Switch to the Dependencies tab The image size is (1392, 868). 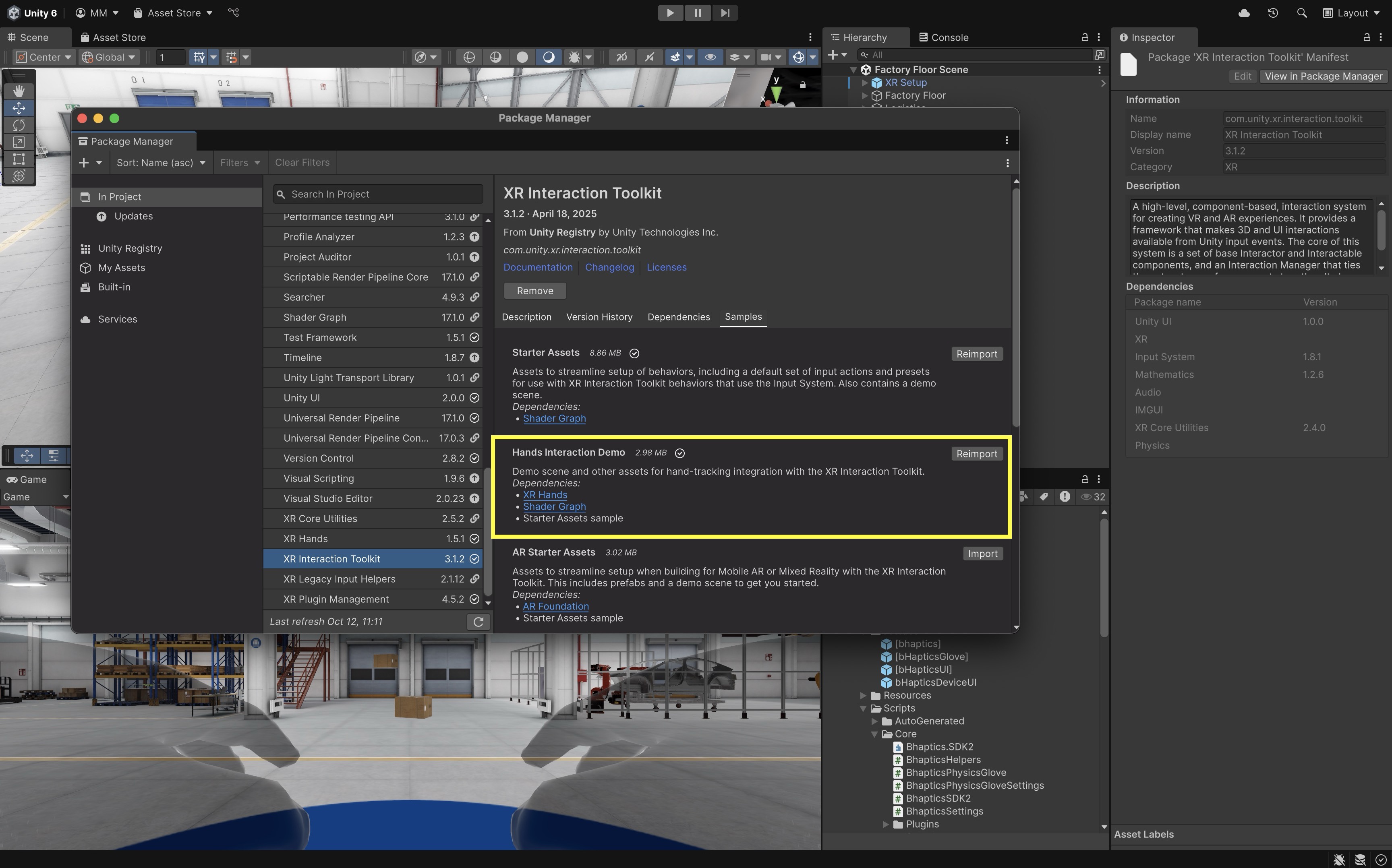point(678,317)
